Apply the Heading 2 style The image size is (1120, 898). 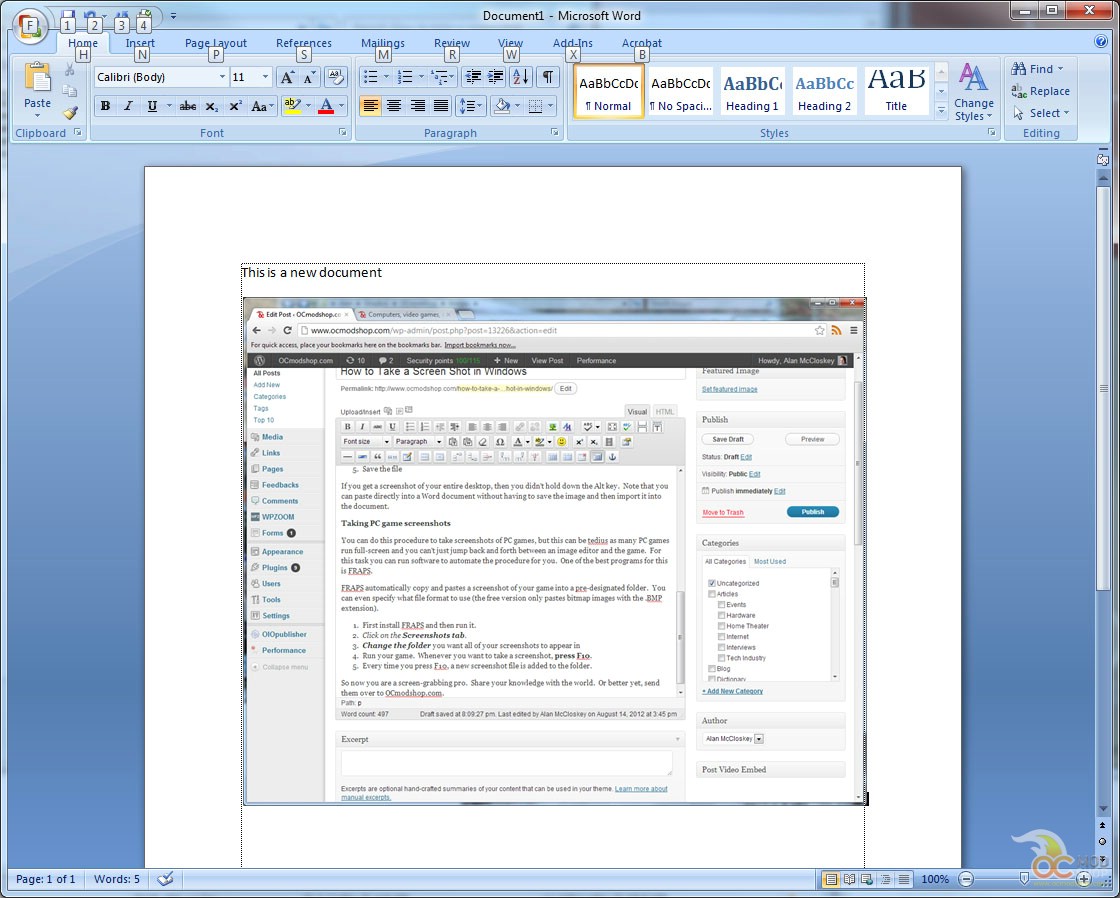click(824, 91)
